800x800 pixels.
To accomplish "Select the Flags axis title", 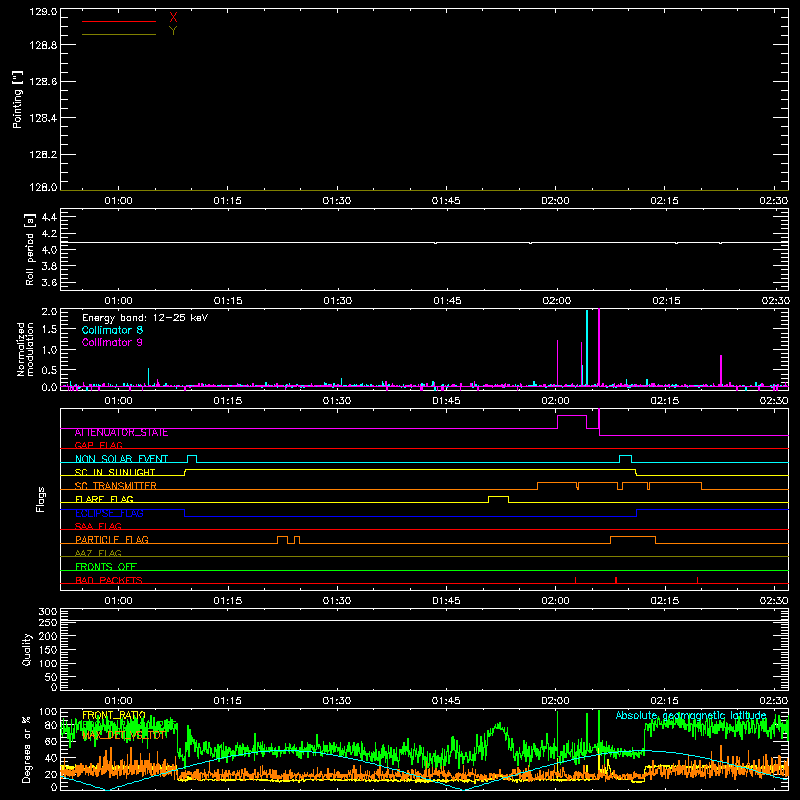I will [40, 499].
